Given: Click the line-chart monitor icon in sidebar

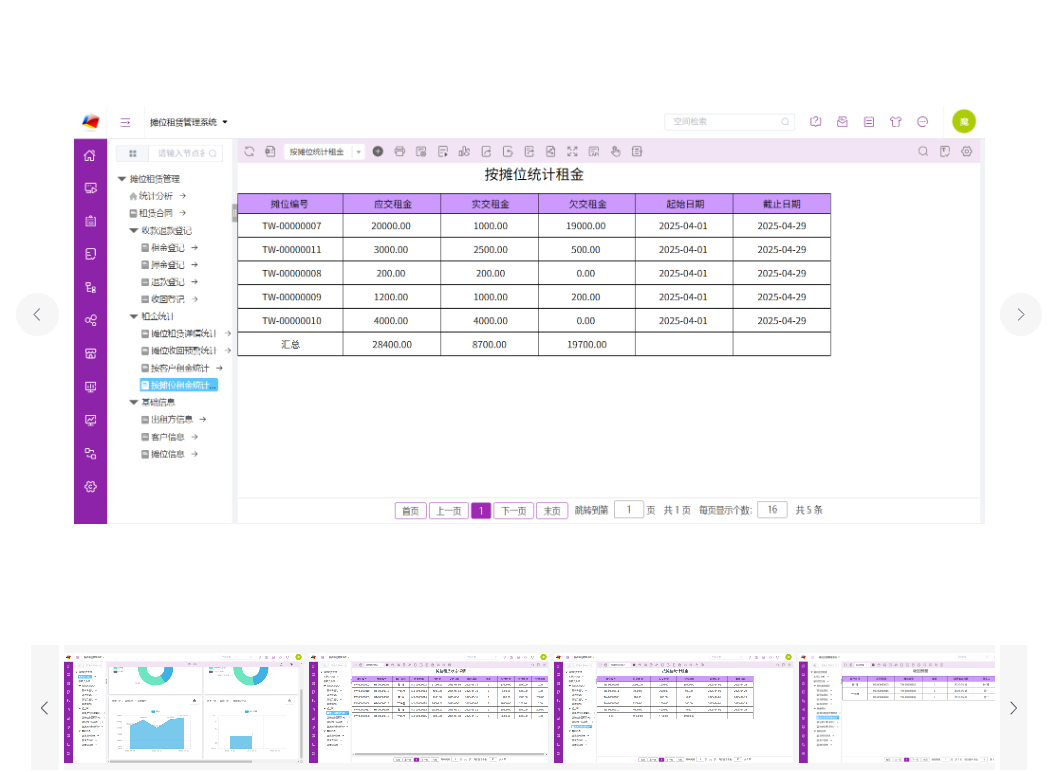Looking at the screenshot, I should coord(90,420).
